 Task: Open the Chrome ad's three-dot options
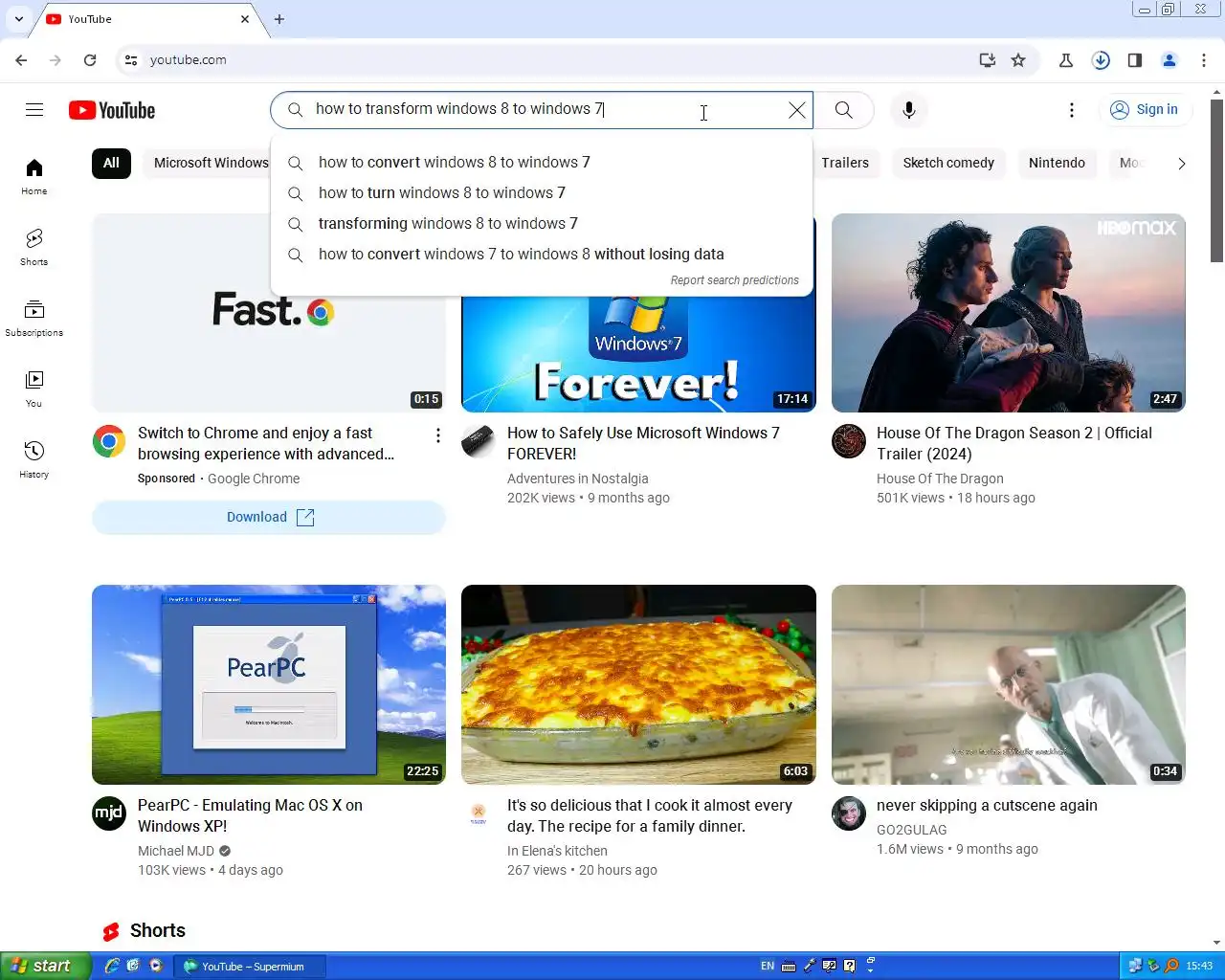[x=437, y=435]
